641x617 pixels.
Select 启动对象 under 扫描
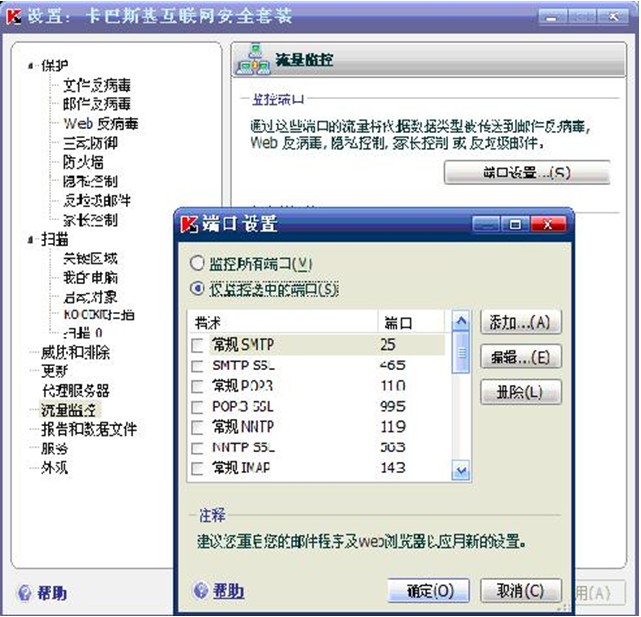coord(90,297)
